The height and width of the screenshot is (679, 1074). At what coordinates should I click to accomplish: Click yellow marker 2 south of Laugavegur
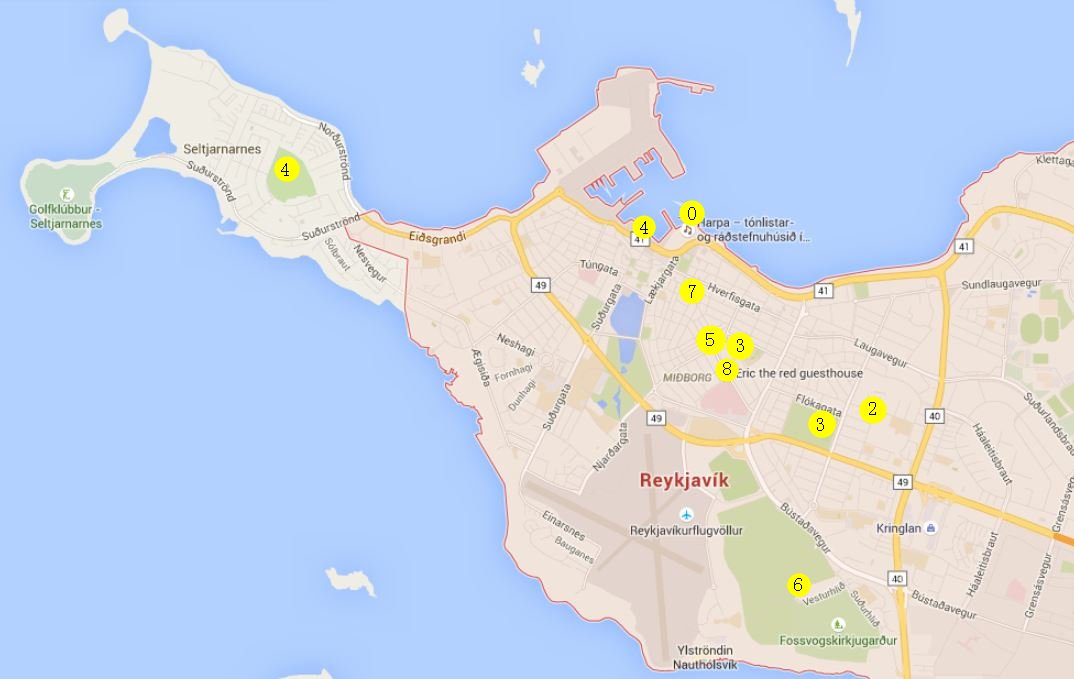(872, 409)
